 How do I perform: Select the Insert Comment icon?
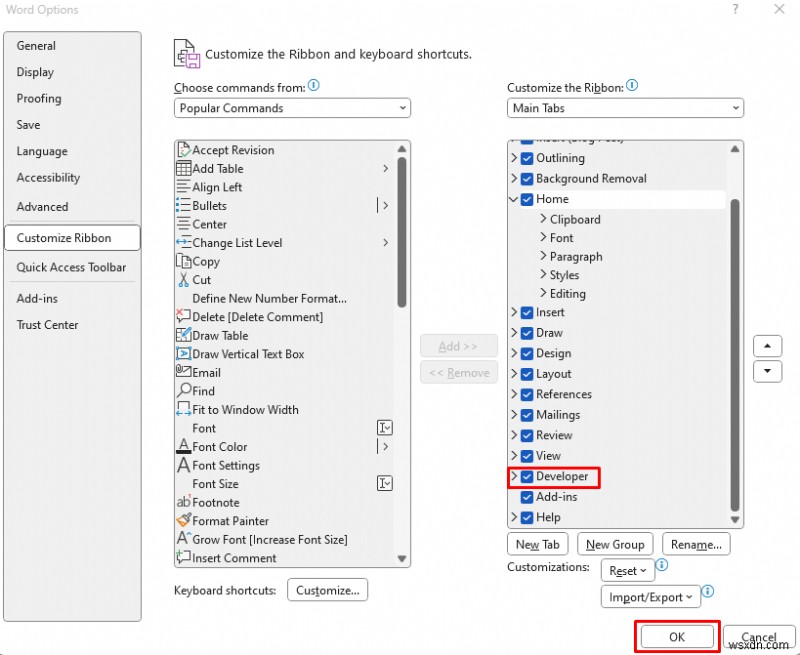click(183, 557)
